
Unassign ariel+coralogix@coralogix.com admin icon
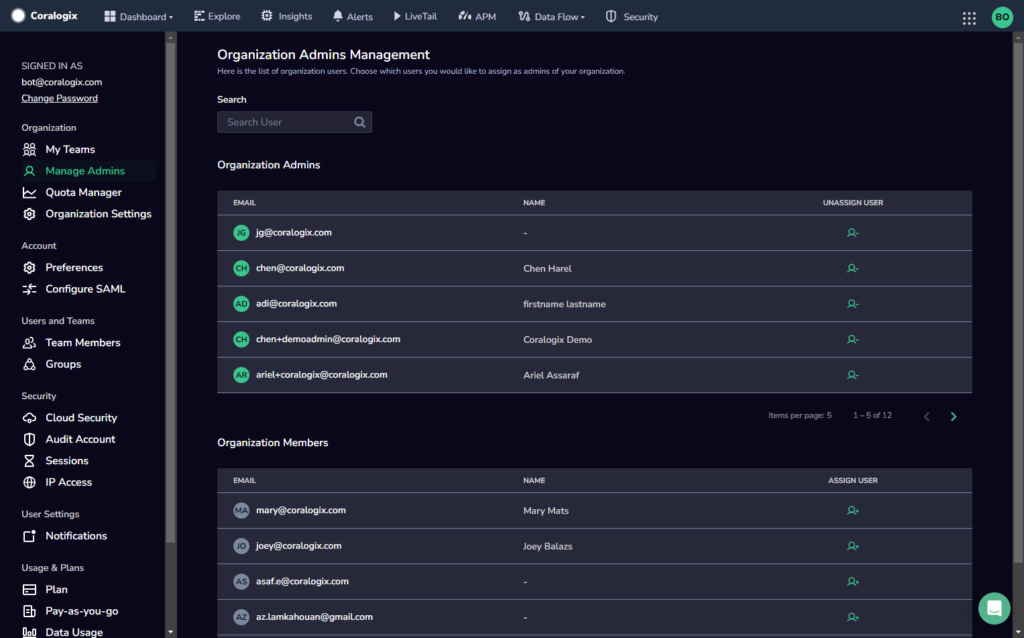[x=852, y=375]
